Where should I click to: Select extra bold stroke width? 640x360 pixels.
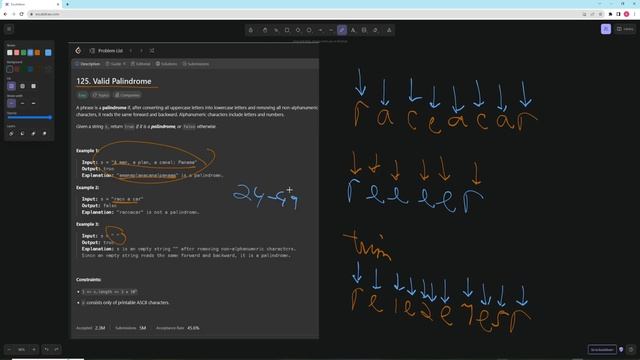33,103
